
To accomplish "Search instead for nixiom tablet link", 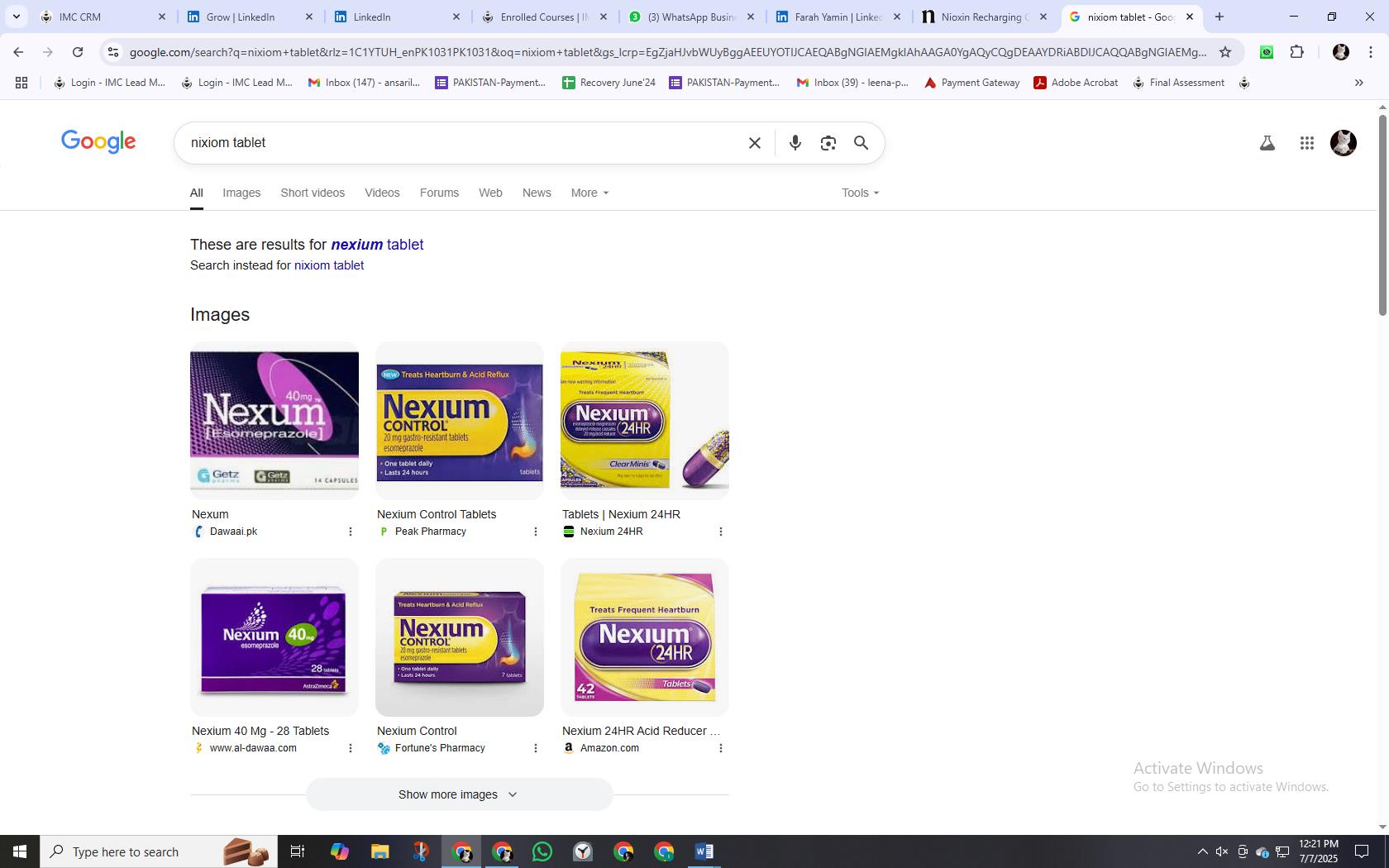I will click(x=329, y=265).
